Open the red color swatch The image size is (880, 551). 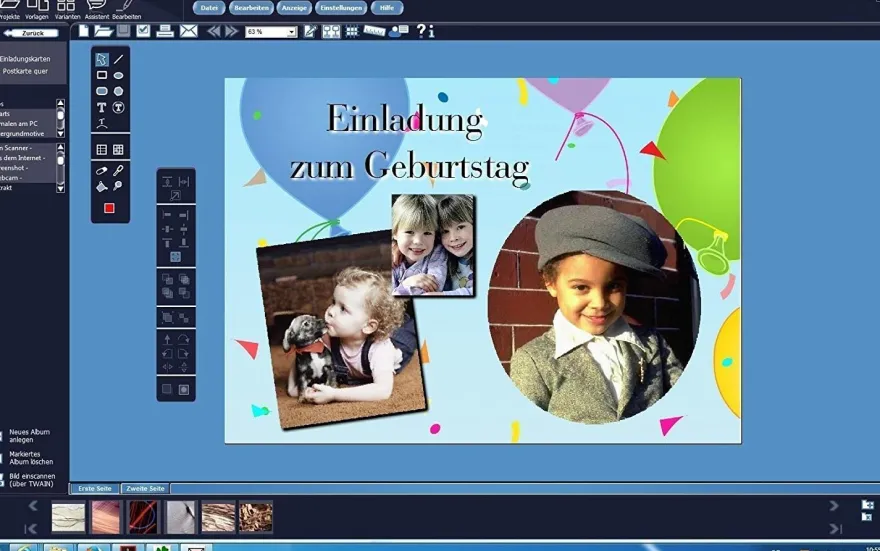pyautogui.click(x=109, y=208)
